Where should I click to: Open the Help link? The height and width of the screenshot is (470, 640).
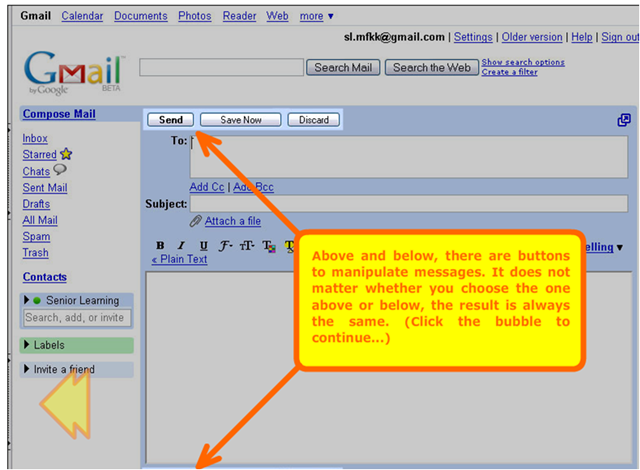click(582, 37)
